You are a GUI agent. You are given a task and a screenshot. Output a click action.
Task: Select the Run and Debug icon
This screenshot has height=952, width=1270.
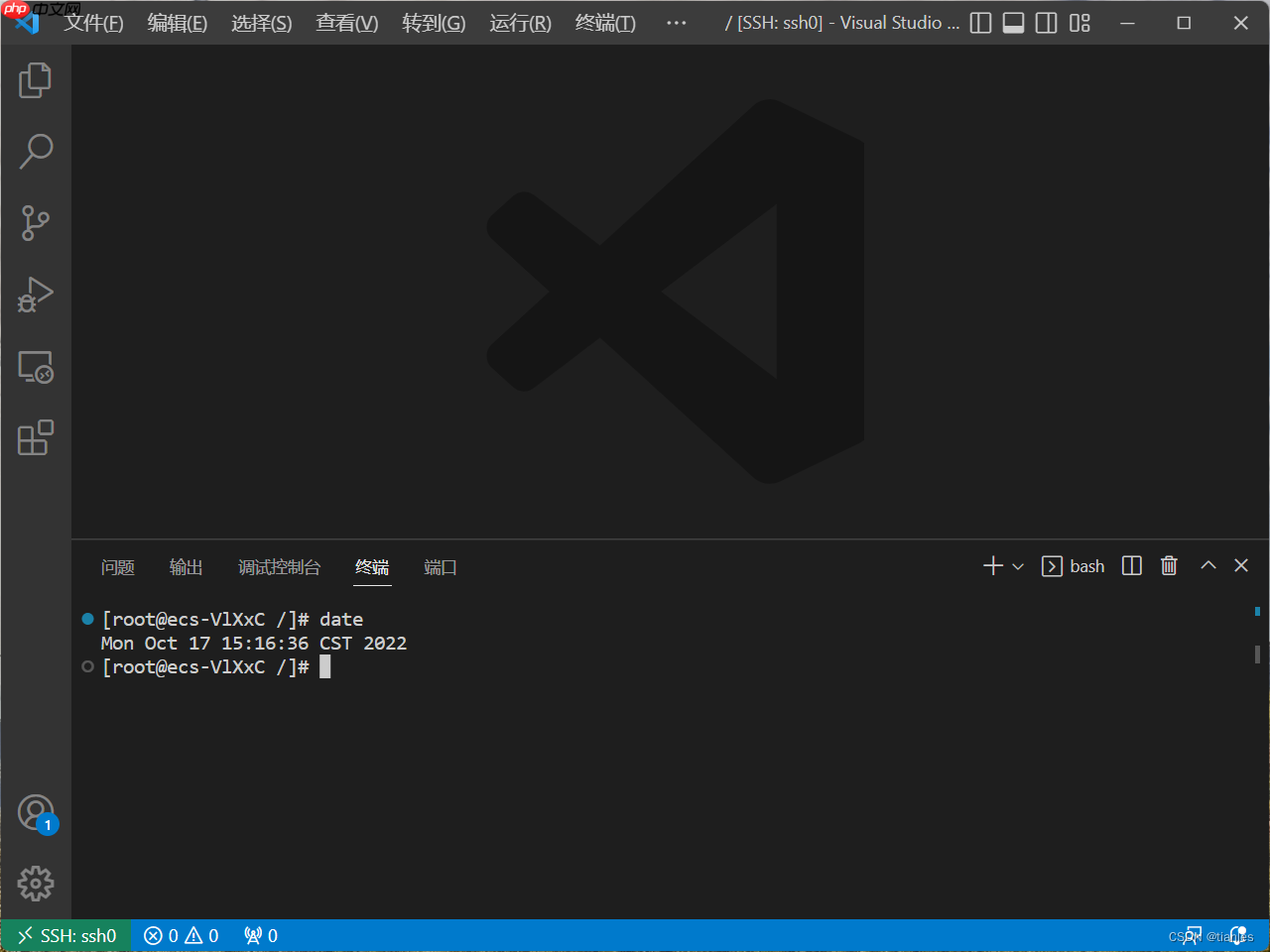click(x=36, y=295)
